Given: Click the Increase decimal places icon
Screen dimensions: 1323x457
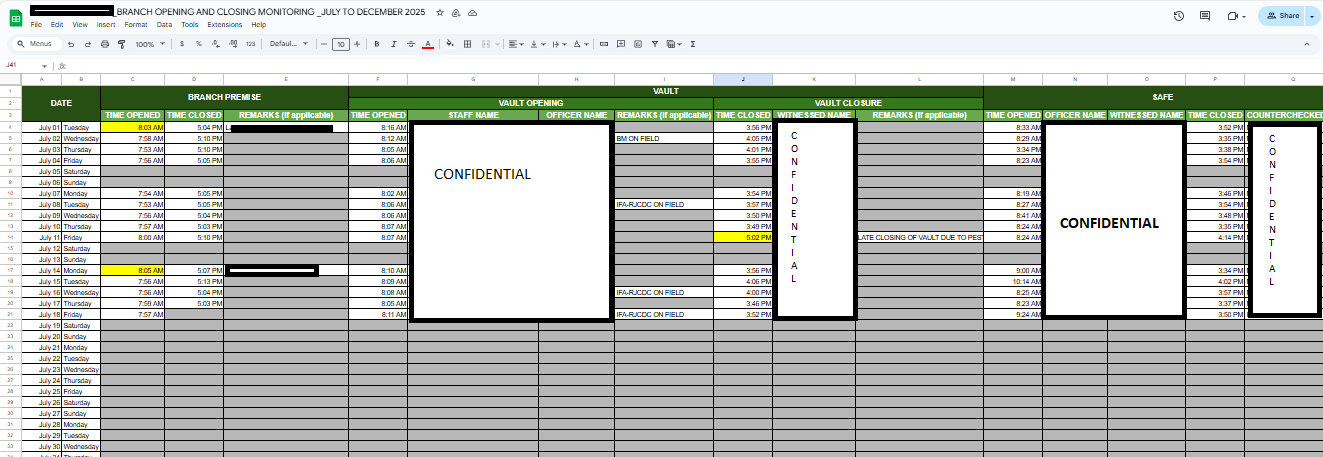Looking at the screenshot, I should [233, 44].
